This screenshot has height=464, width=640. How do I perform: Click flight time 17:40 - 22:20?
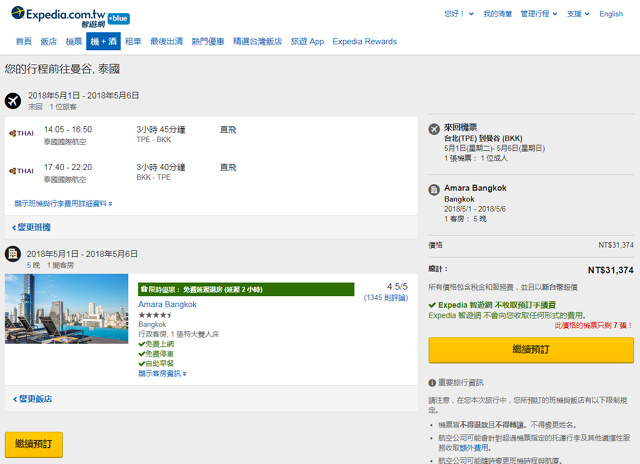(x=68, y=167)
